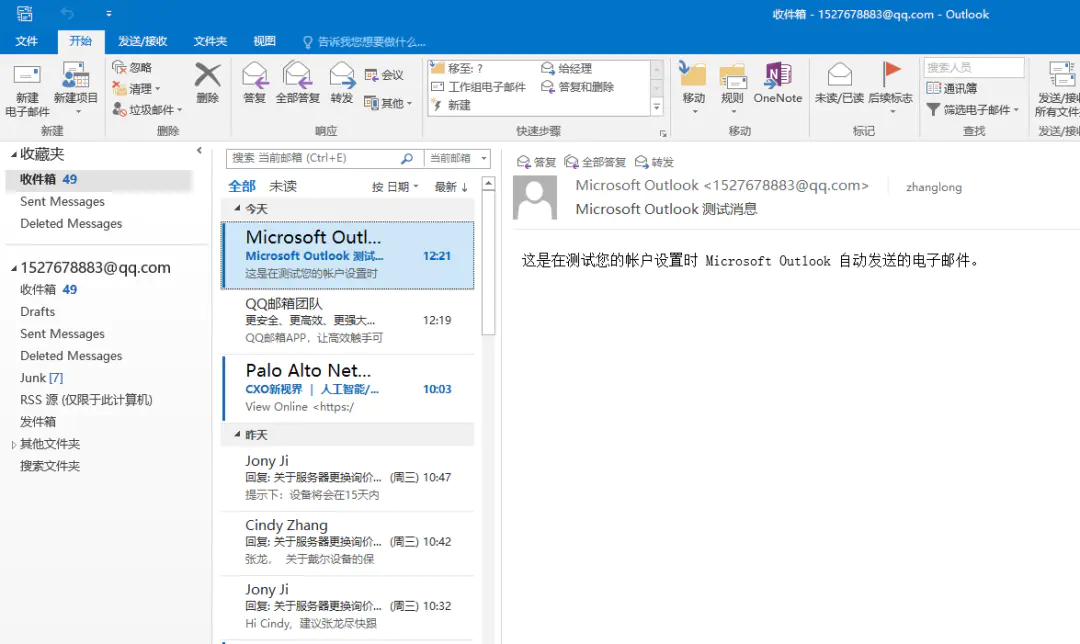Open the By Date (按 日期) arrangement dropdown

coord(395,187)
